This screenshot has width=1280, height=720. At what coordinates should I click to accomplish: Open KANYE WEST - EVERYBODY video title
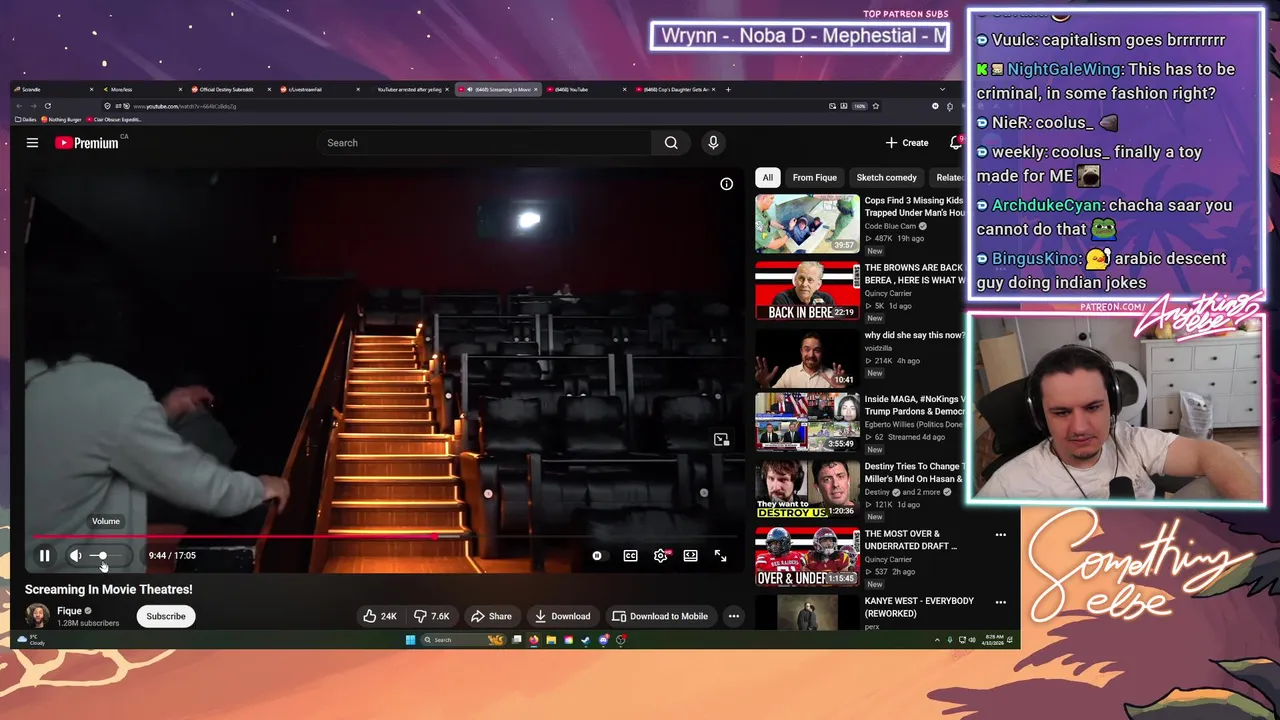click(x=919, y=607)
